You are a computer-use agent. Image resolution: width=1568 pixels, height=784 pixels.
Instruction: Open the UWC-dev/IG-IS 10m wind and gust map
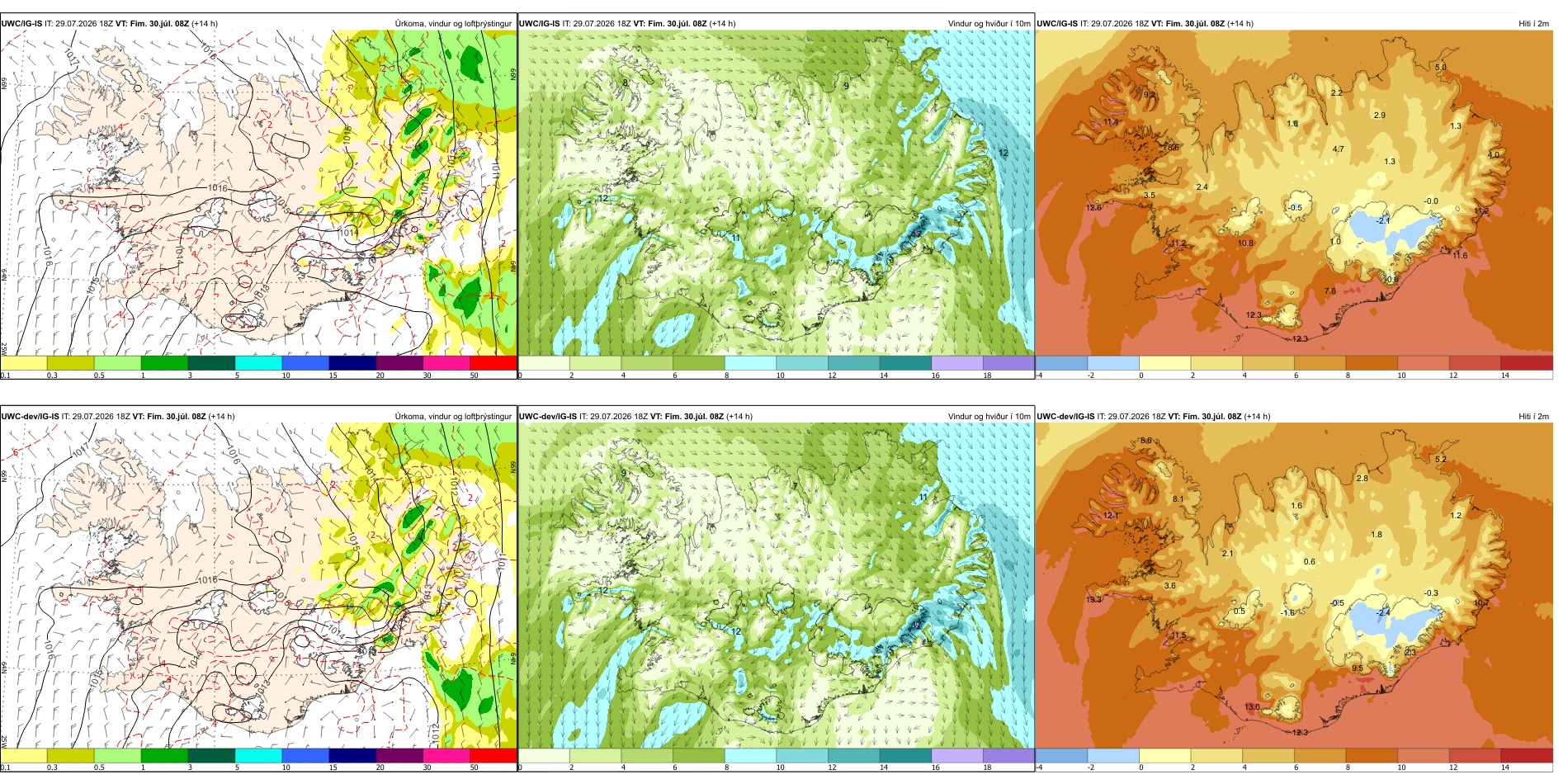click(x=777, y=586)
